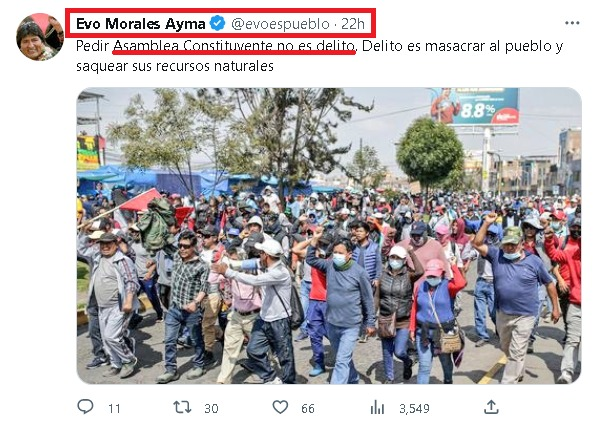Screen dimensions: 598x435
Task: Click the likes count 66
Action: pos(308,409)
